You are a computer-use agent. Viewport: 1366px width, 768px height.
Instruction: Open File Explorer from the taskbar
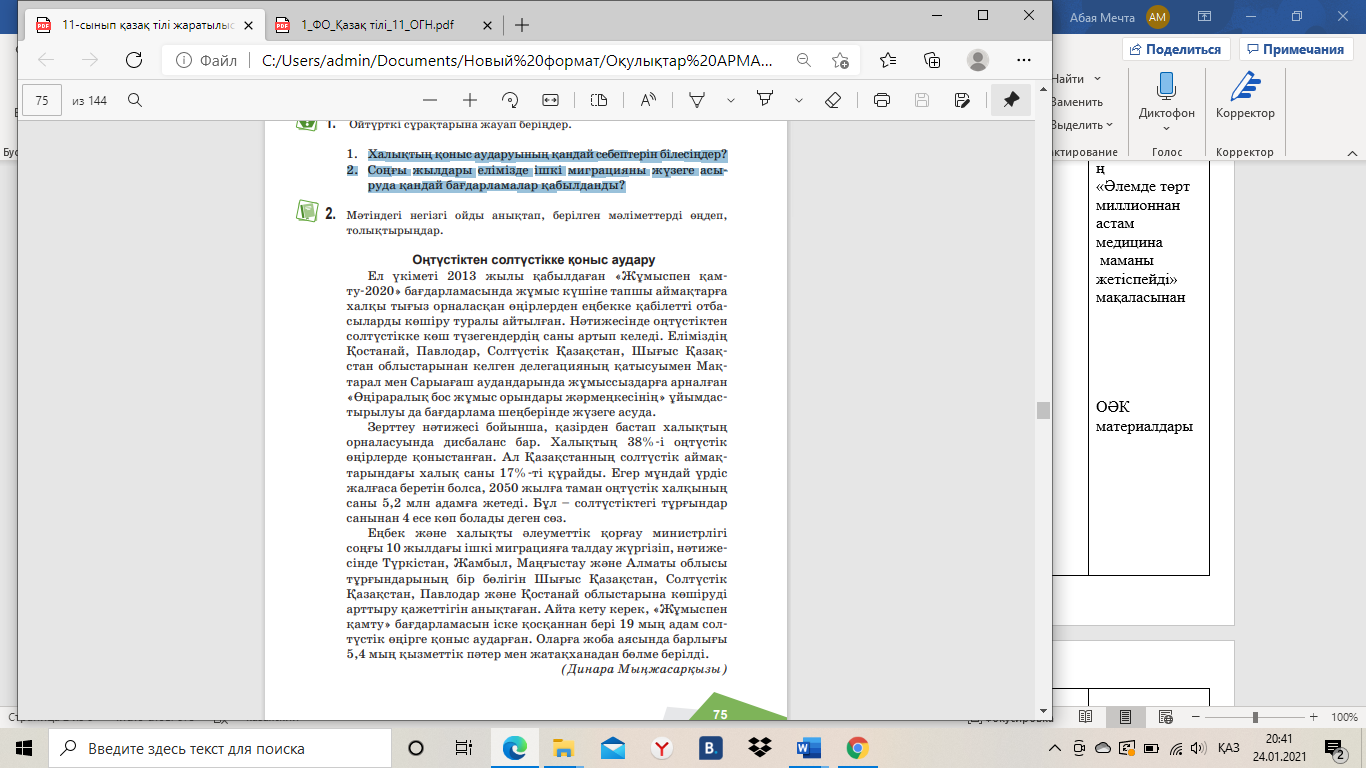(x=564, y=748)
